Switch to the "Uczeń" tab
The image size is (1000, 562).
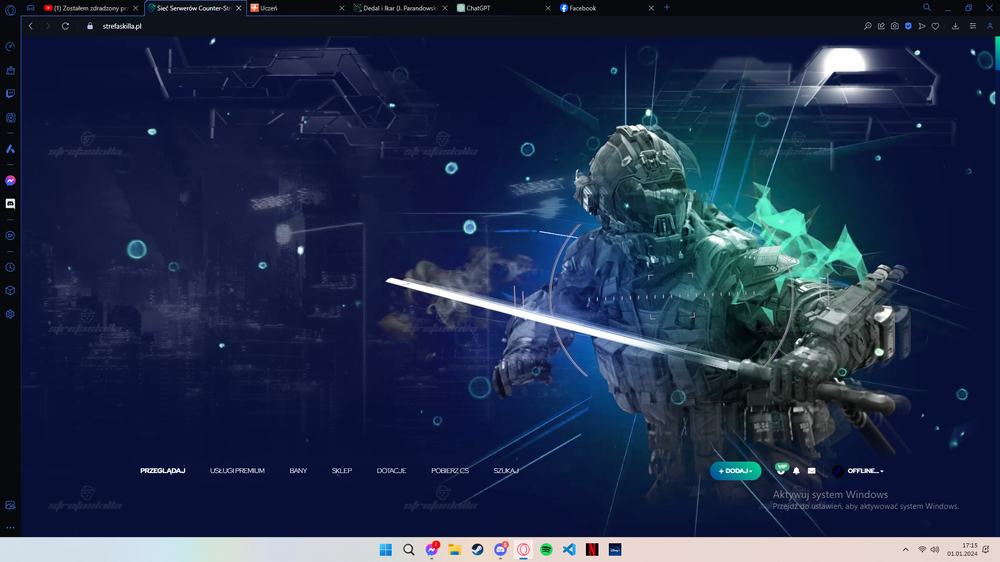[x=297, y=8]
